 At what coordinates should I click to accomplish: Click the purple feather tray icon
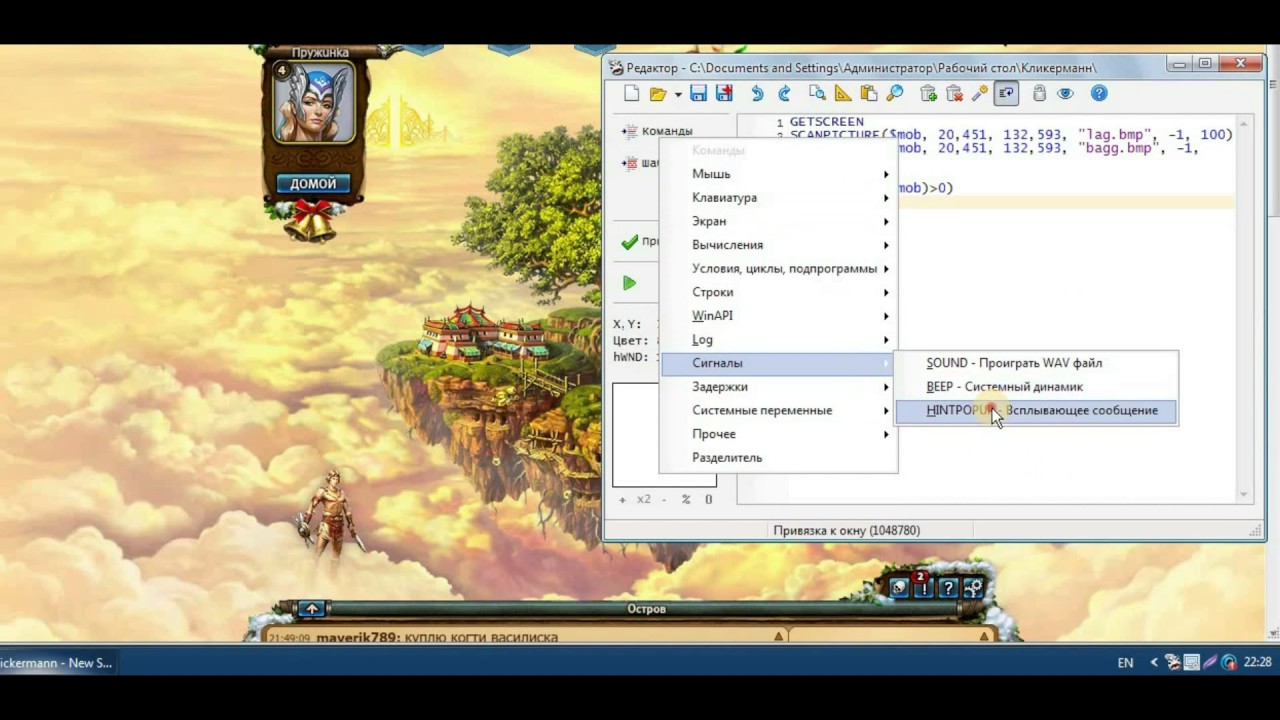coord(1210,663)
